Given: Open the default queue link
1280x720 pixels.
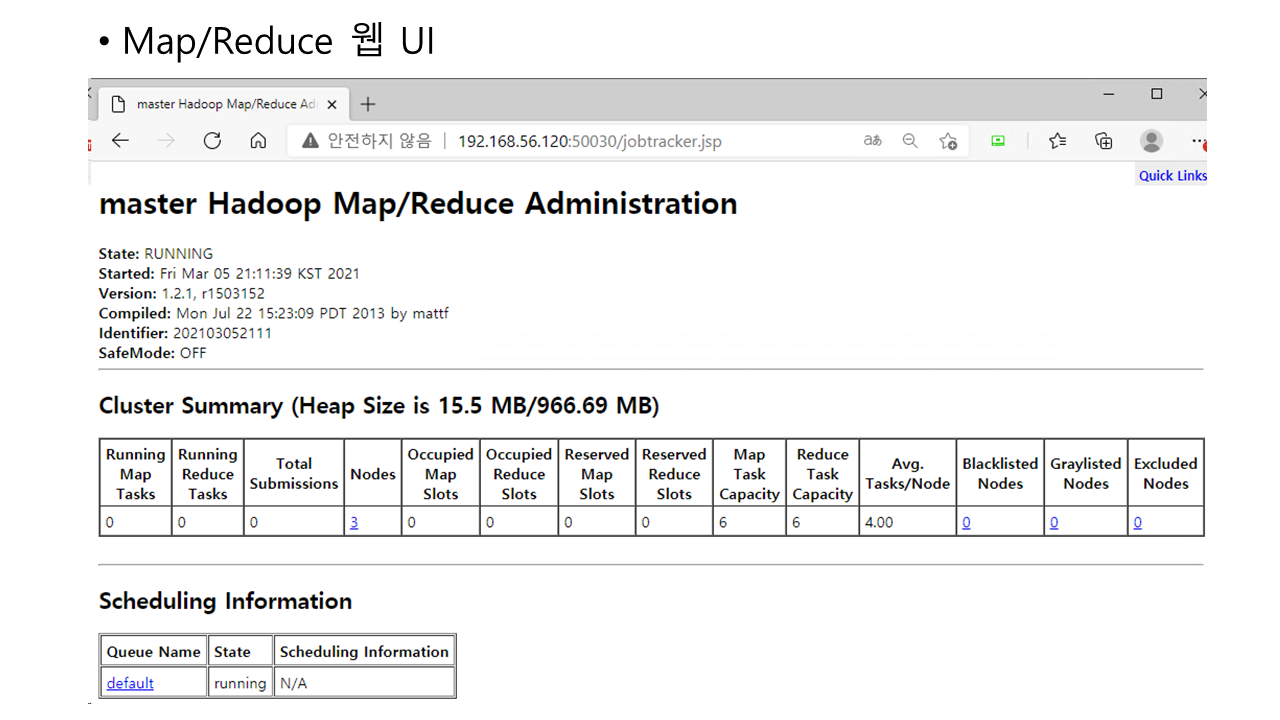Looking at the screenshot, I should point(130,683).
